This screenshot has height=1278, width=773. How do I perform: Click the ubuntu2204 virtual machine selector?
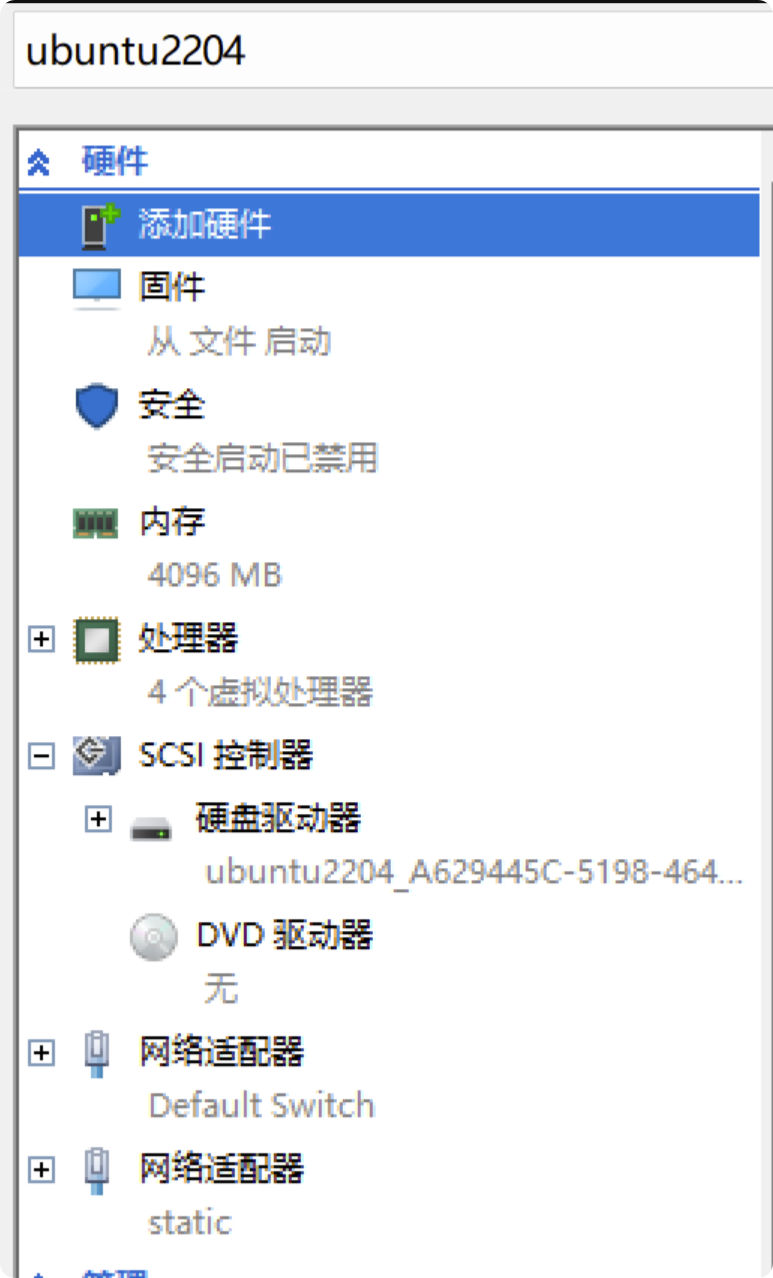(x=392, y=51)
